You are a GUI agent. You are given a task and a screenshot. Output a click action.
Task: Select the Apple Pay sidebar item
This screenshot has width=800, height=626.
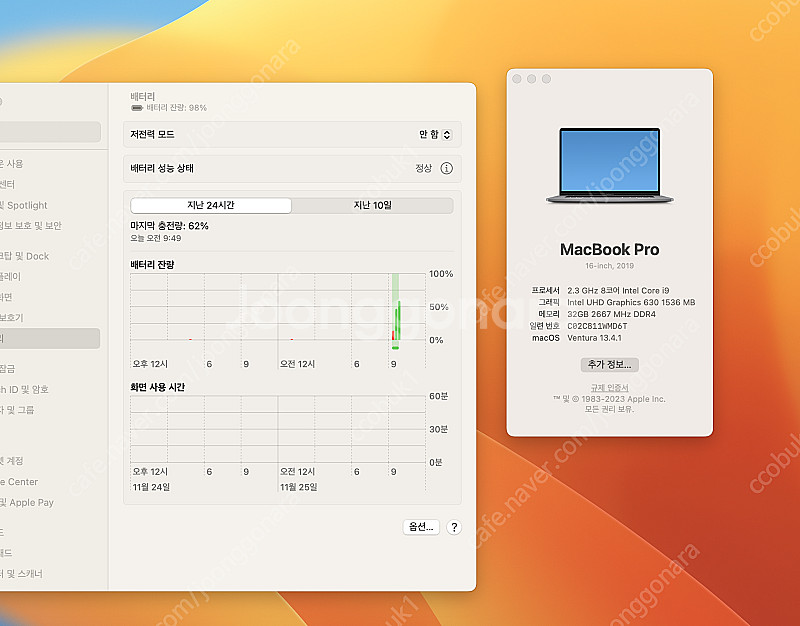pyautogui.click(x=27, y=503)
